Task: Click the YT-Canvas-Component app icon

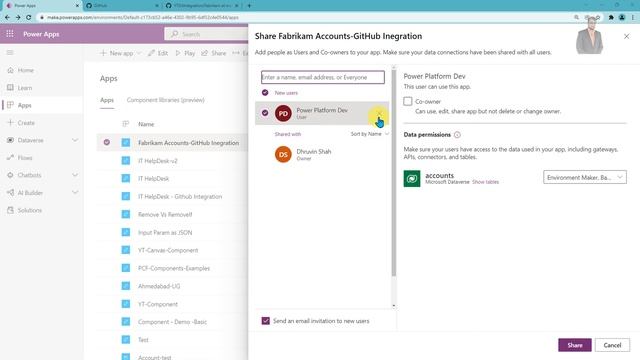Action: pos(126,250)
